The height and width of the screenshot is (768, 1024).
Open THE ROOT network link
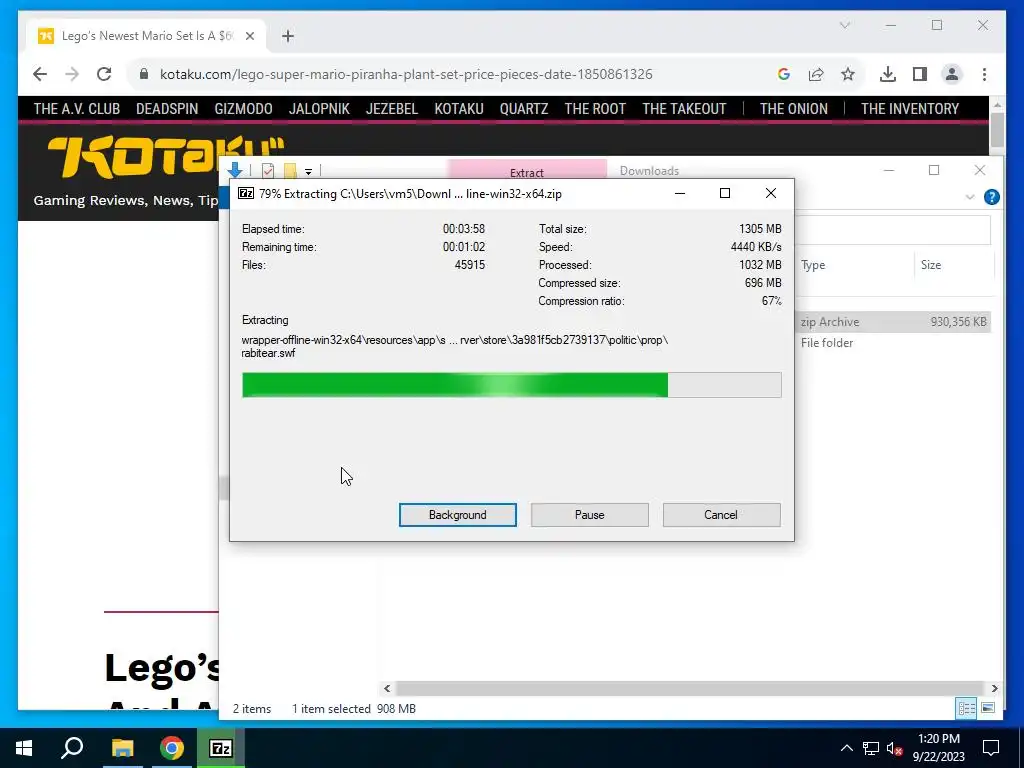point(595,109)
